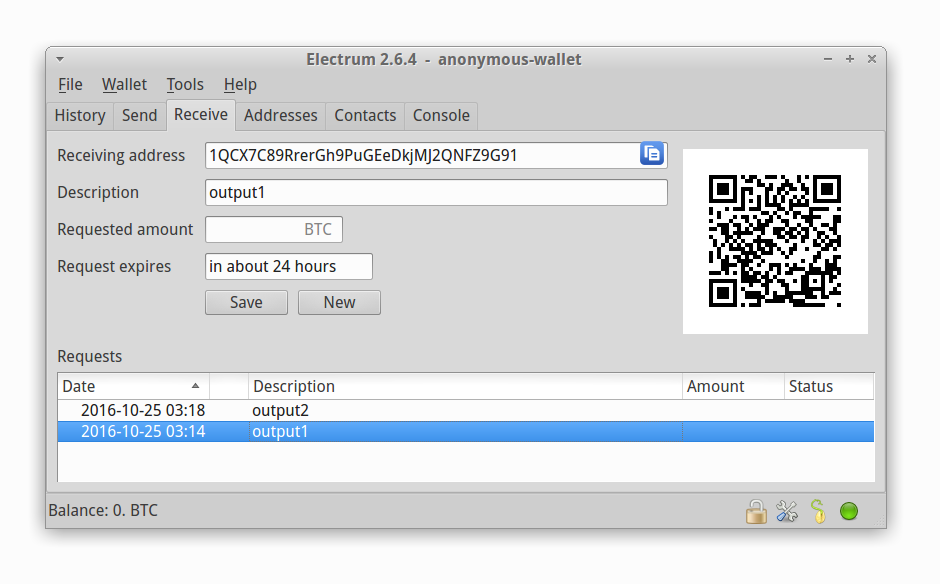The height and width of the screenshot is (584, 940).
Task: Open the window menu via the small triangle
Action: tap(60, 59)
